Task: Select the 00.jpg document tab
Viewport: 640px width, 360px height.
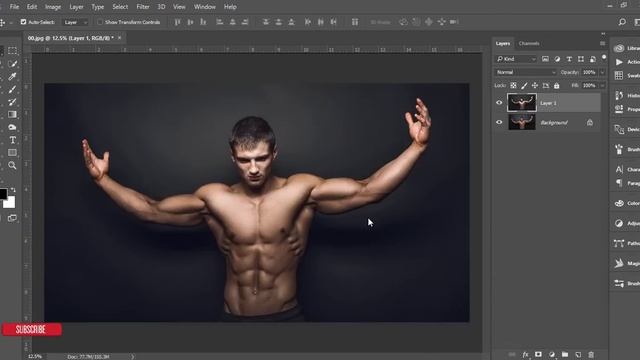Action: coord(71,38)
